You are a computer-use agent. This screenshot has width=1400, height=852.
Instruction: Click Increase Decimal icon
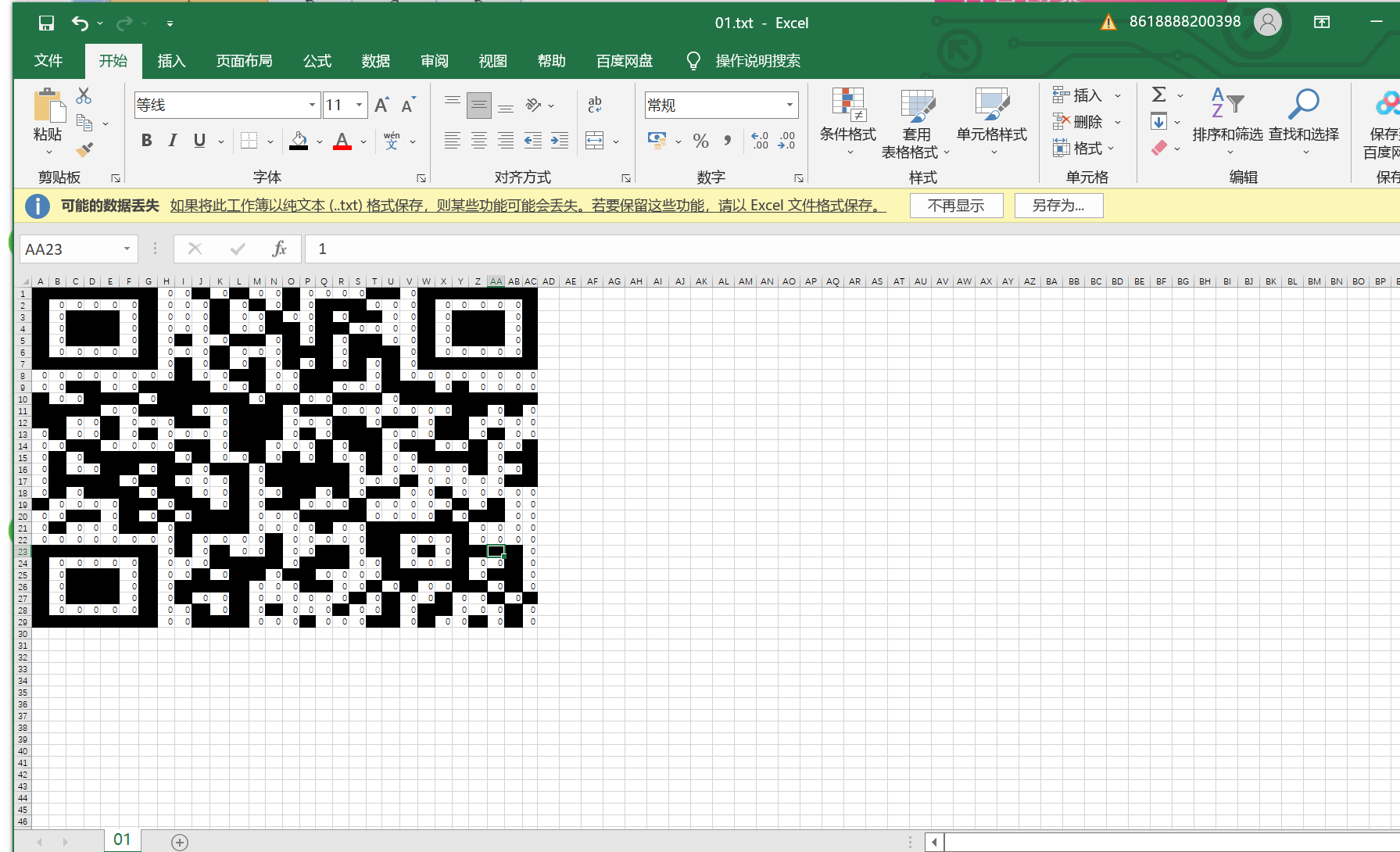pyautogui.click(x=759, y=141)
